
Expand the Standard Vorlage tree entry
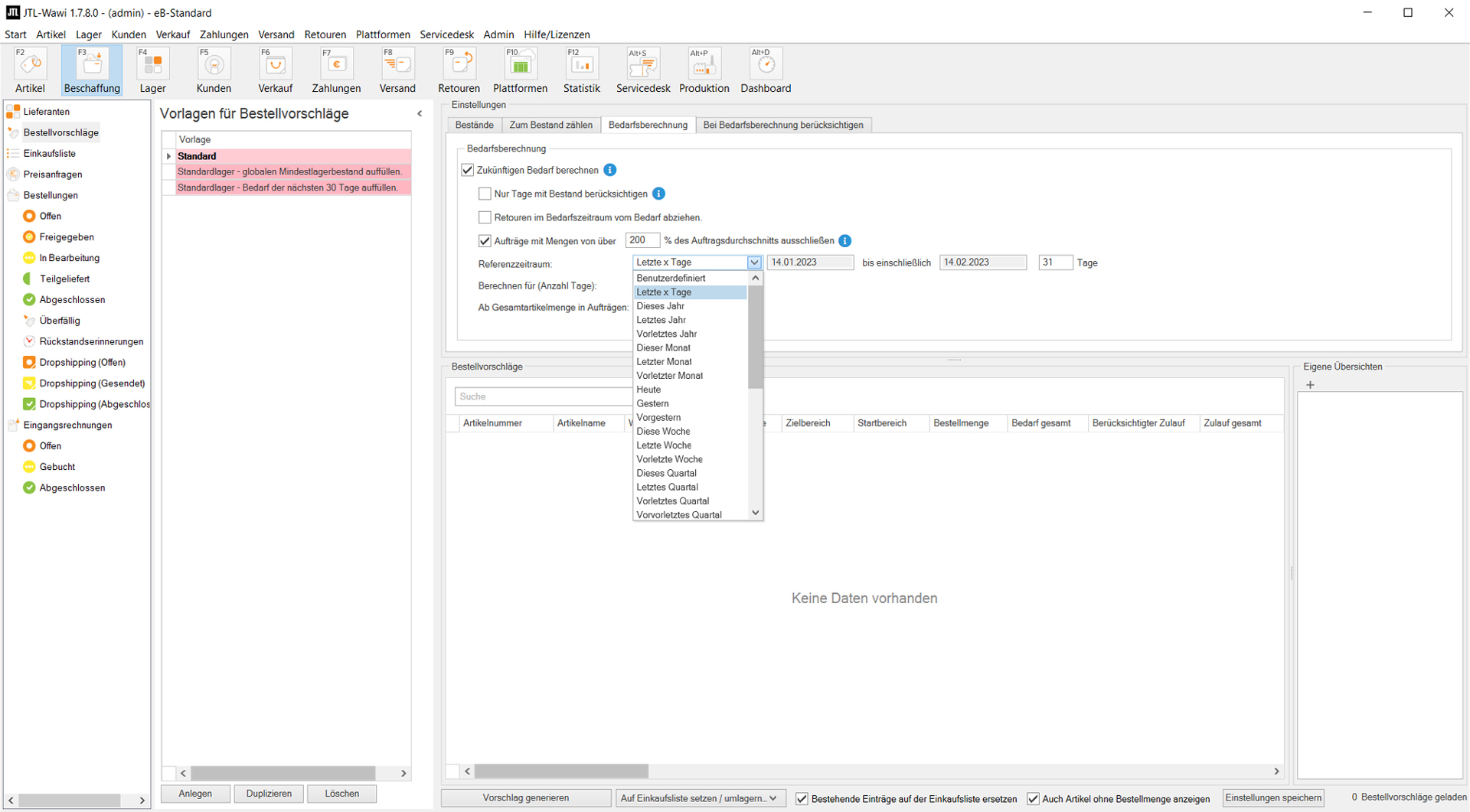click(169, 156)
